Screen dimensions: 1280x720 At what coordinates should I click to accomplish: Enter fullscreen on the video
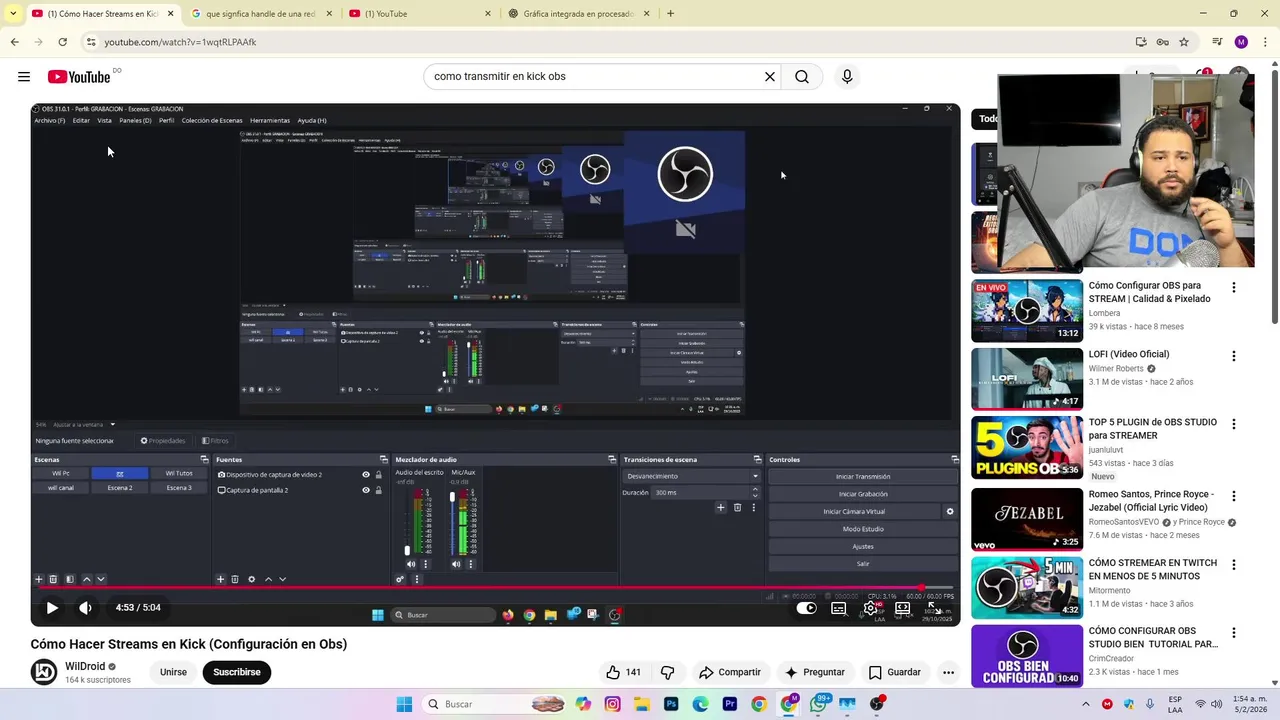933,608
